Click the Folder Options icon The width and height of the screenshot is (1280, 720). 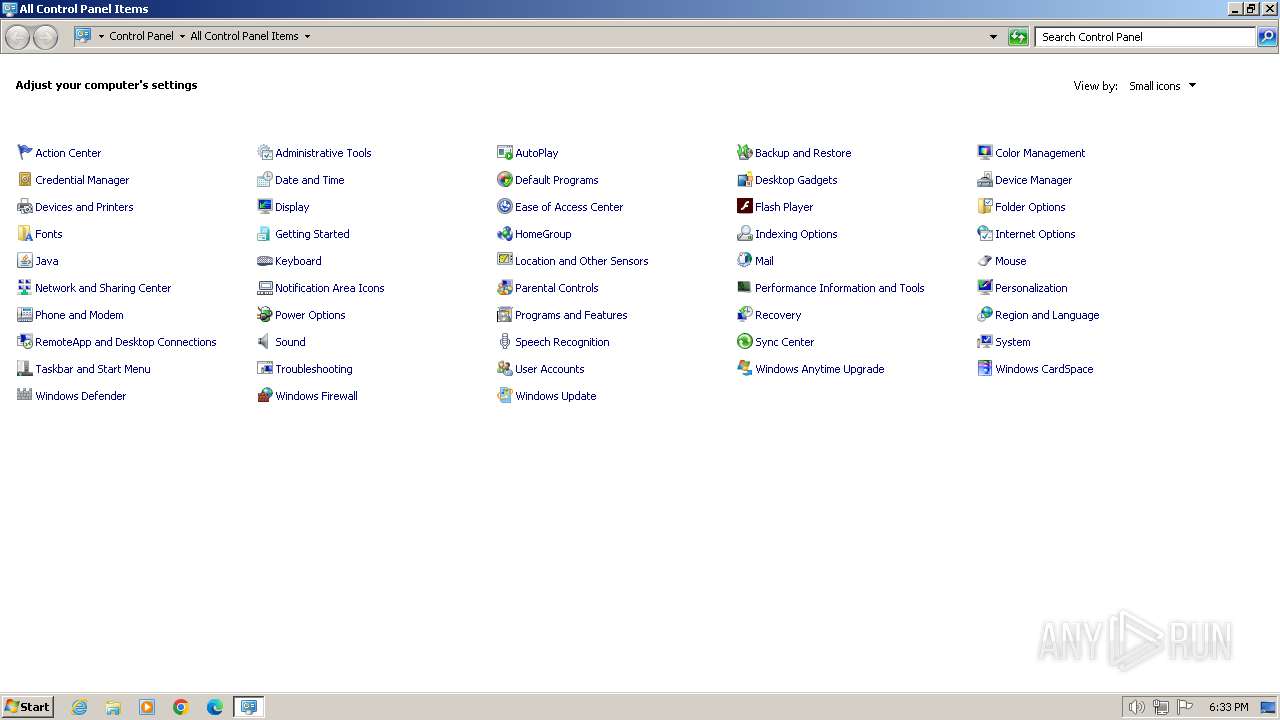(985, 207)
